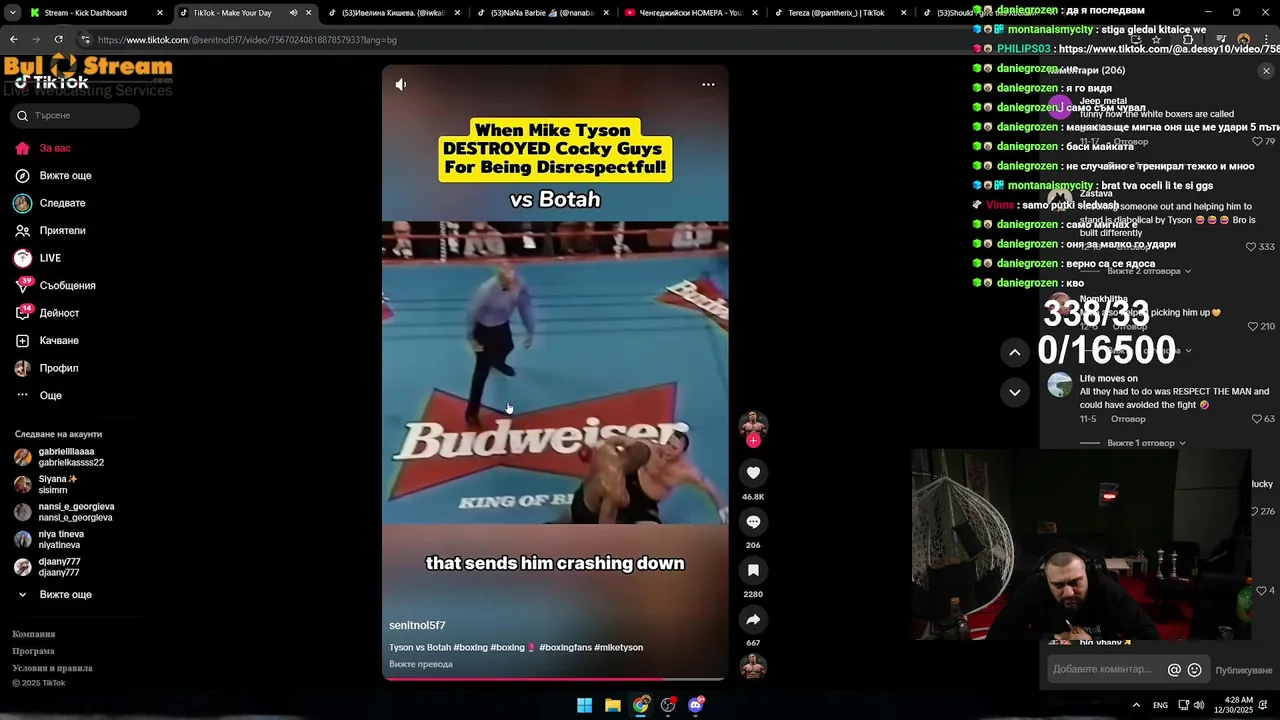Click 'Вижте превода' translation link

[421, 664]
